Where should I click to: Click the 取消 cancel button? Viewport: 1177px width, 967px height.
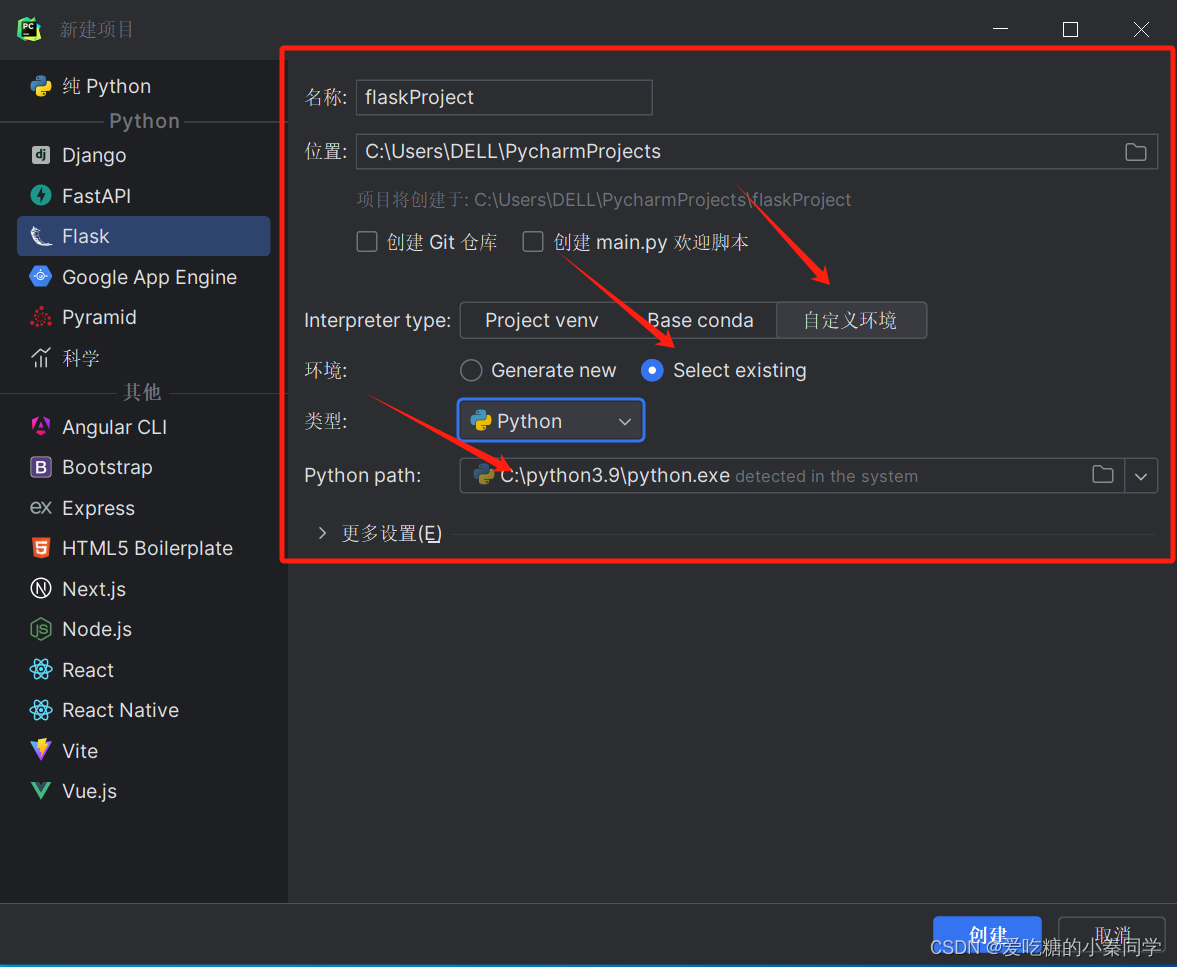point(1112,934)
